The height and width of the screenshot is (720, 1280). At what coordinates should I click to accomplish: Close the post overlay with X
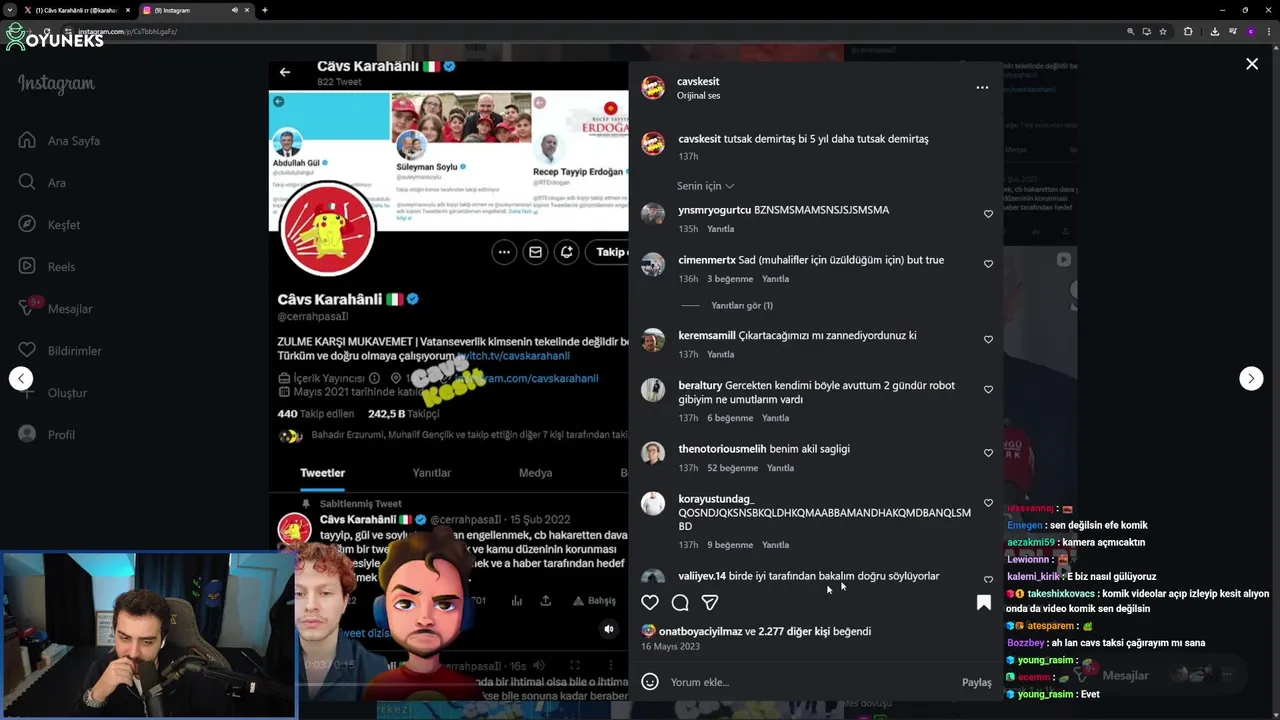point(1252,64)
